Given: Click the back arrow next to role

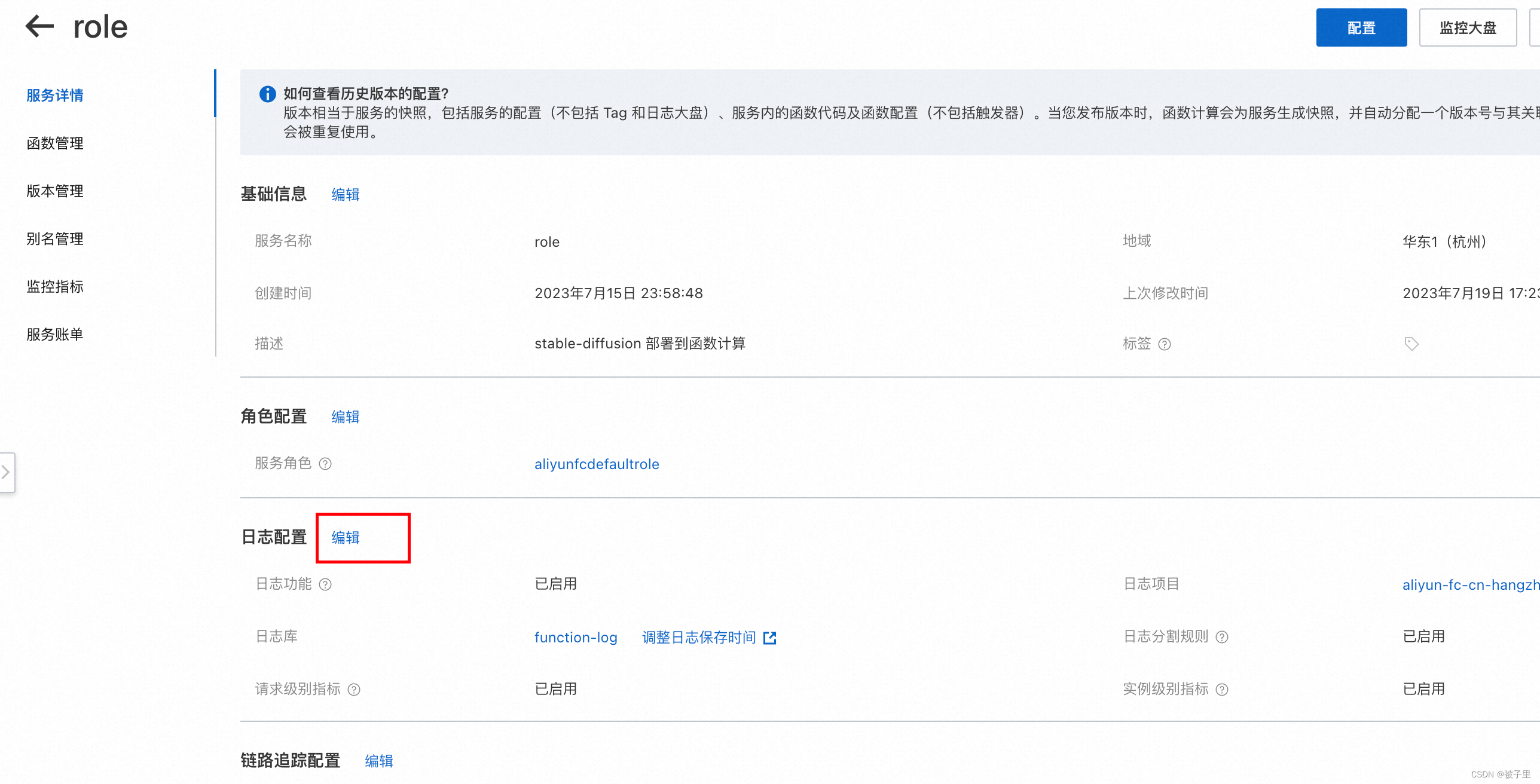Looking at the screenshot, I should click(39, 27).
